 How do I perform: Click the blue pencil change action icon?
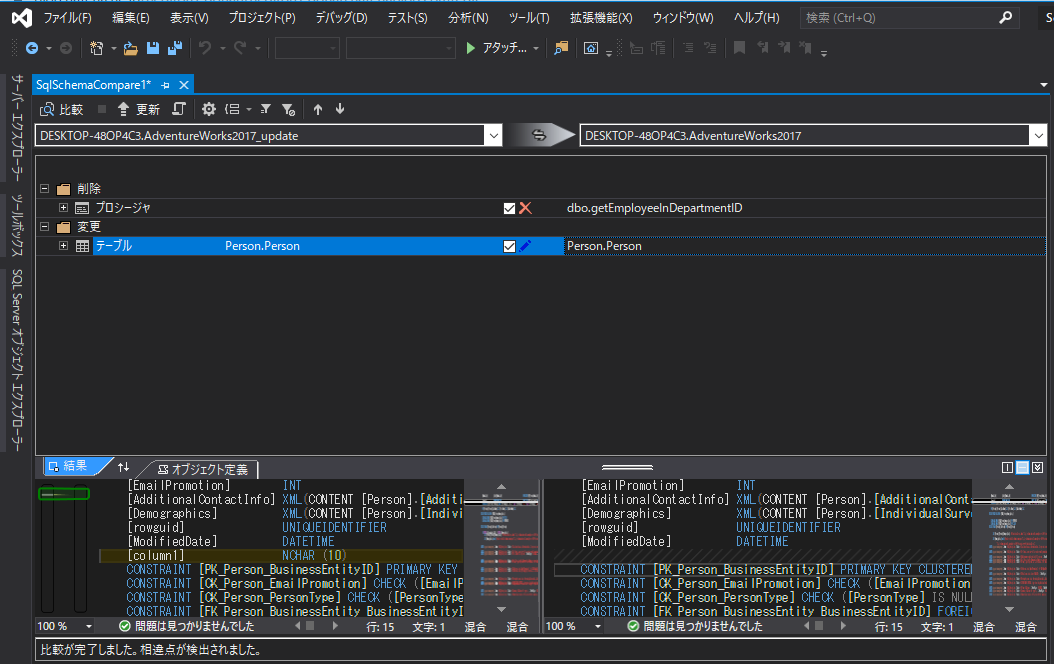(x=526, y=246)
